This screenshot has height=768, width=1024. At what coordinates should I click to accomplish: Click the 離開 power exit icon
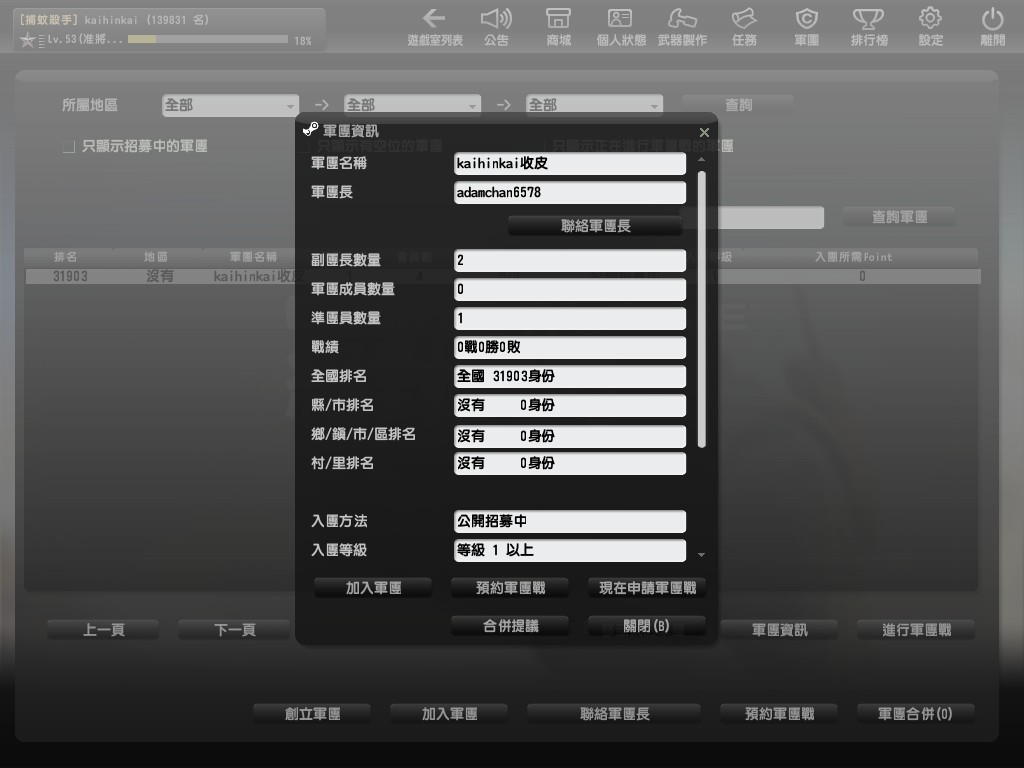tap(992, 26)
